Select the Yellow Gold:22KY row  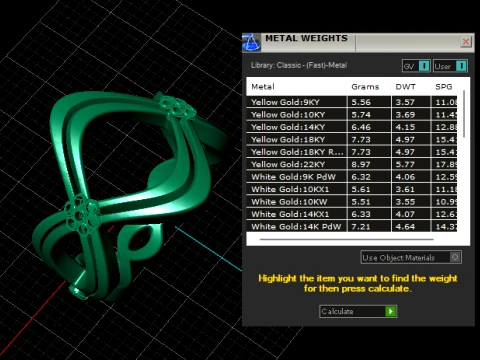352,164
